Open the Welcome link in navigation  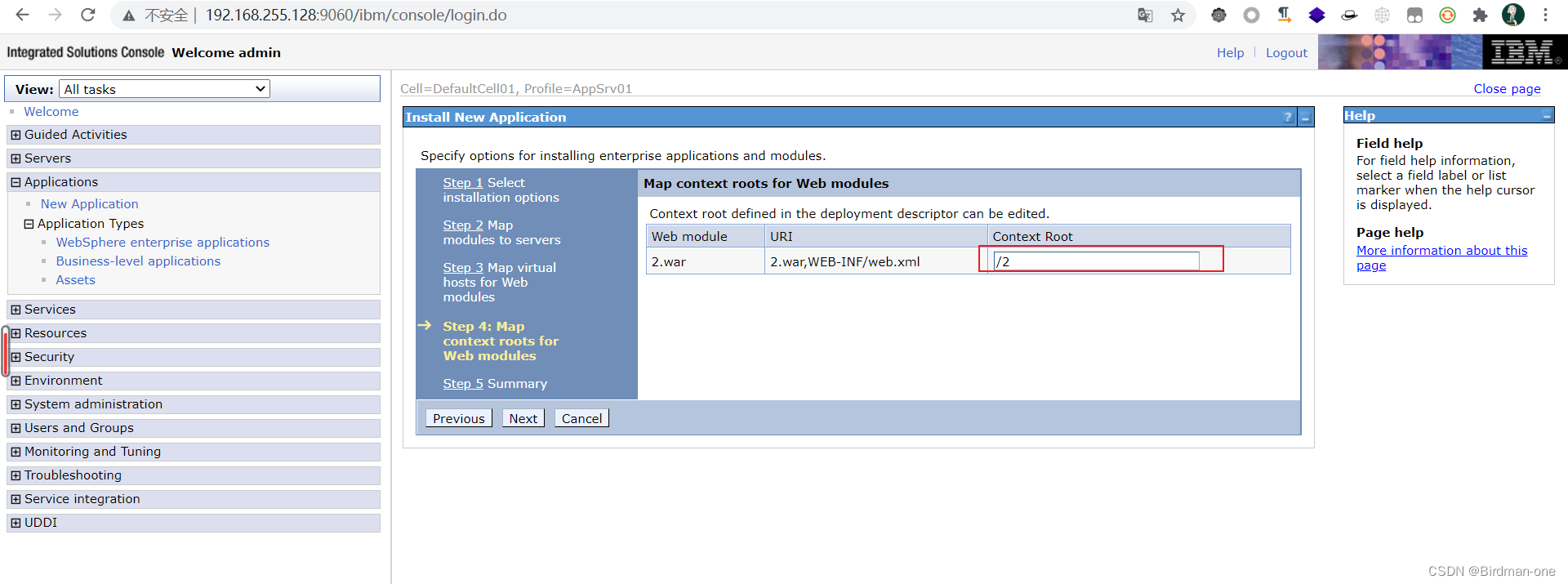[51, 112]
